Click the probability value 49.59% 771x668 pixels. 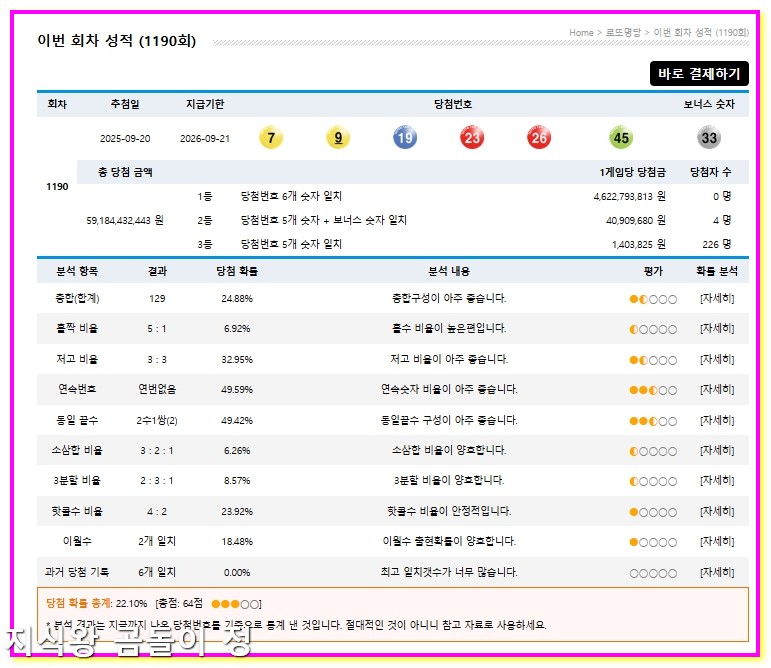237,390
